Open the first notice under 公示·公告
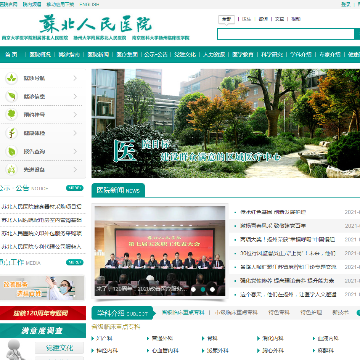The height and width of the screenshot is (360, 360). coord(41,206)
